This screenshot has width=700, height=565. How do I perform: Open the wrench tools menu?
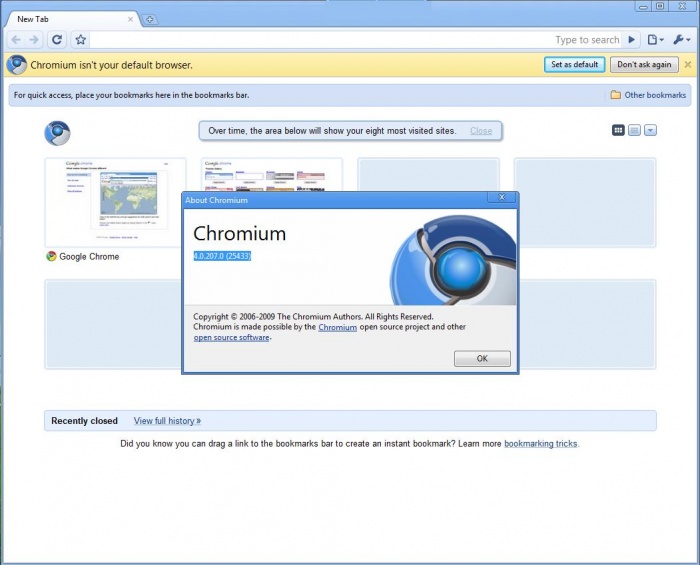click(x=681, y=40)
